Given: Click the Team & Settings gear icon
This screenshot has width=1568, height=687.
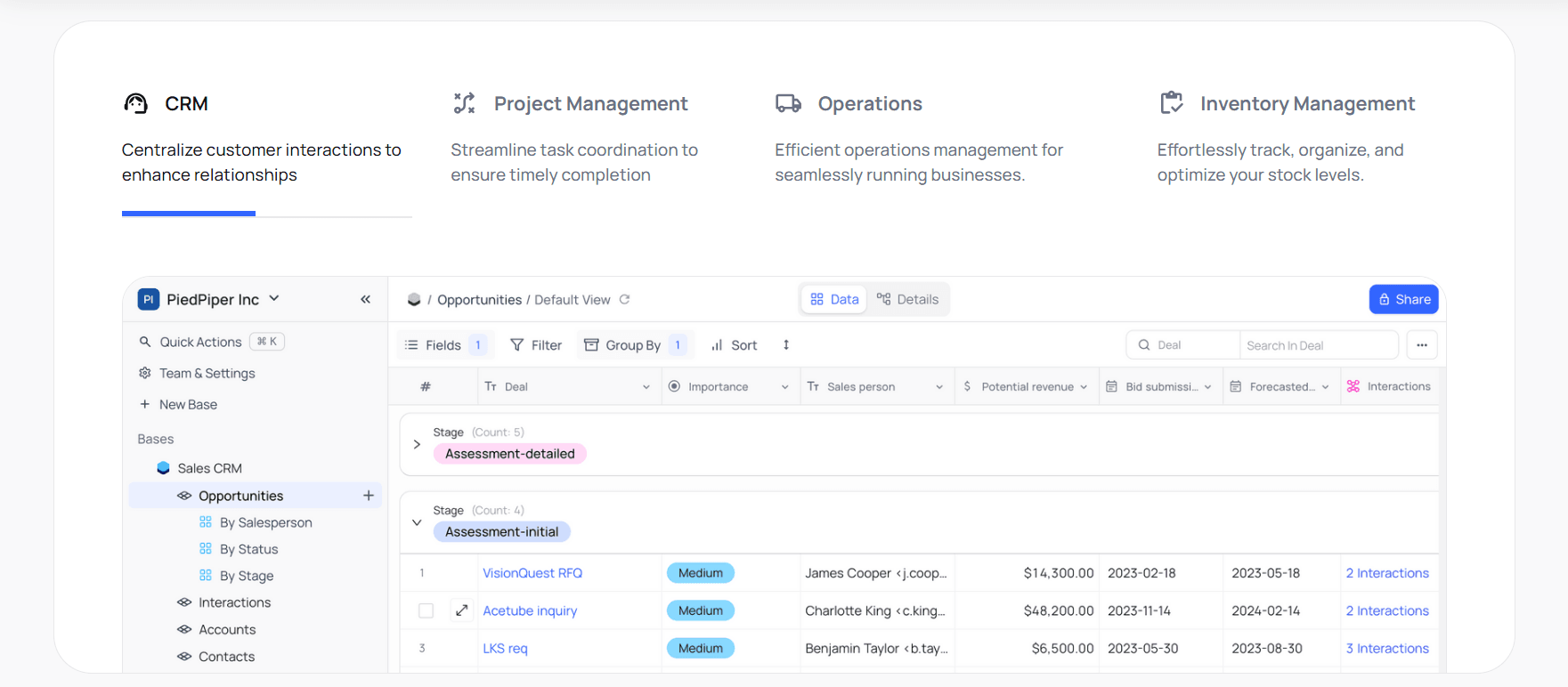Looking at the screenshot, I should click(x=145, y=373).
